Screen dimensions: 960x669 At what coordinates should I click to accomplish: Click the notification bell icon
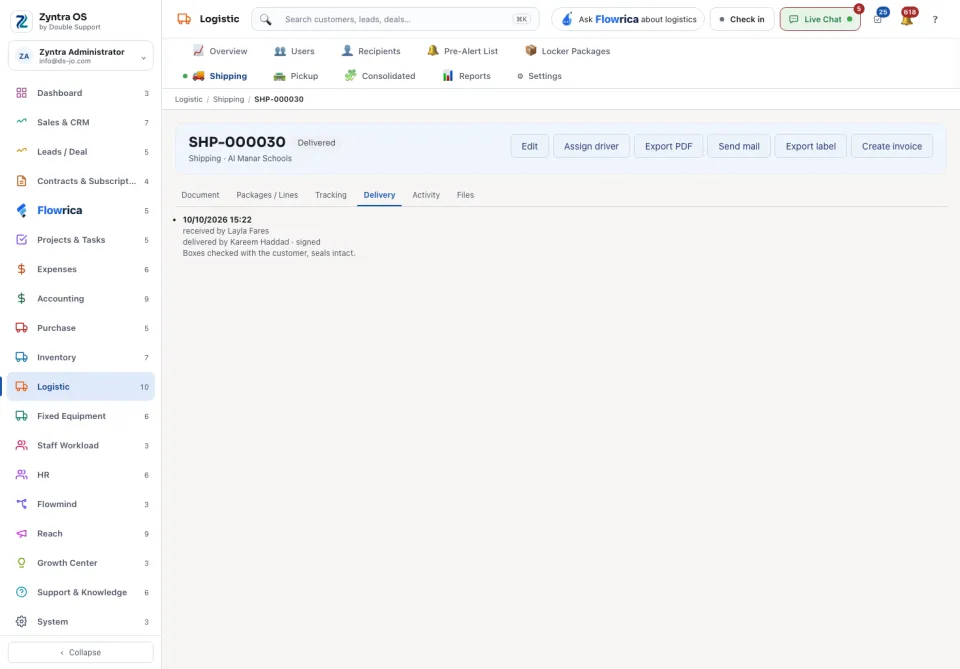coord(907,20)
